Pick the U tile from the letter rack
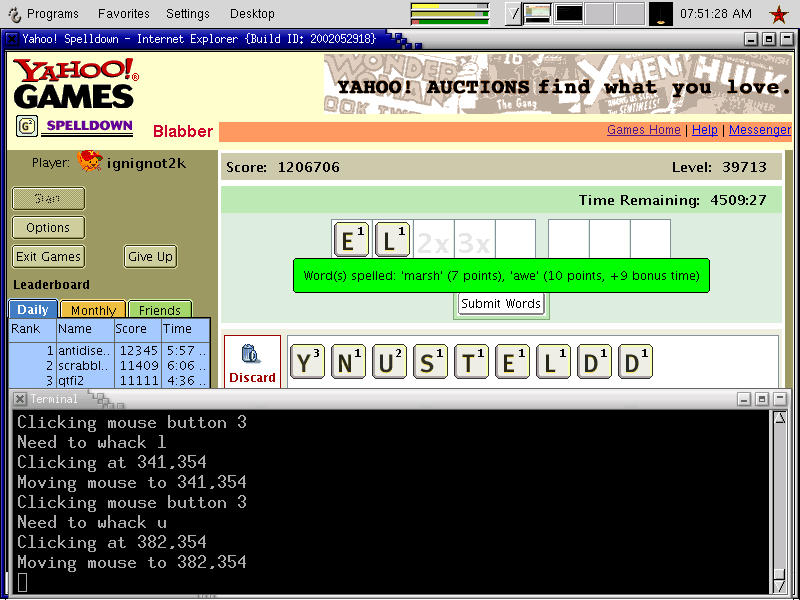 tap(389, 362)
